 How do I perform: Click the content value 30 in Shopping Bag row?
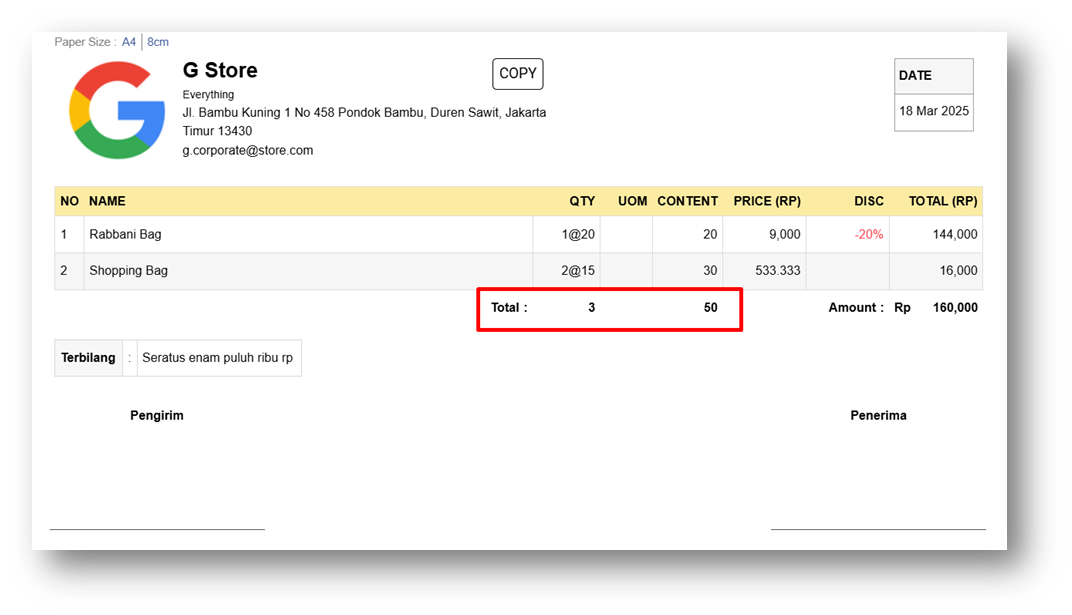pos(710,271)
